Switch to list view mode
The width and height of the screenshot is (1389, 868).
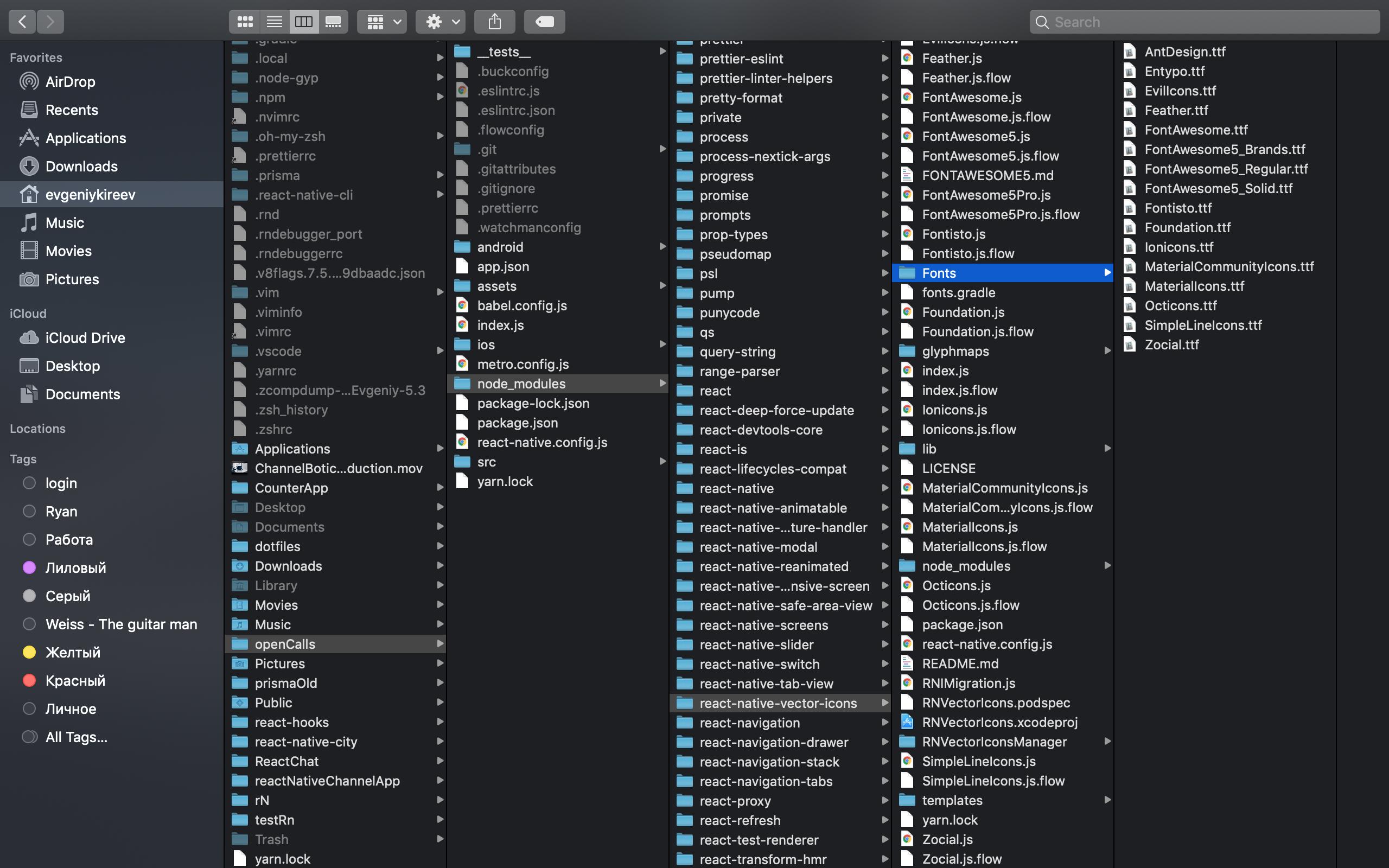click(275, 22)
